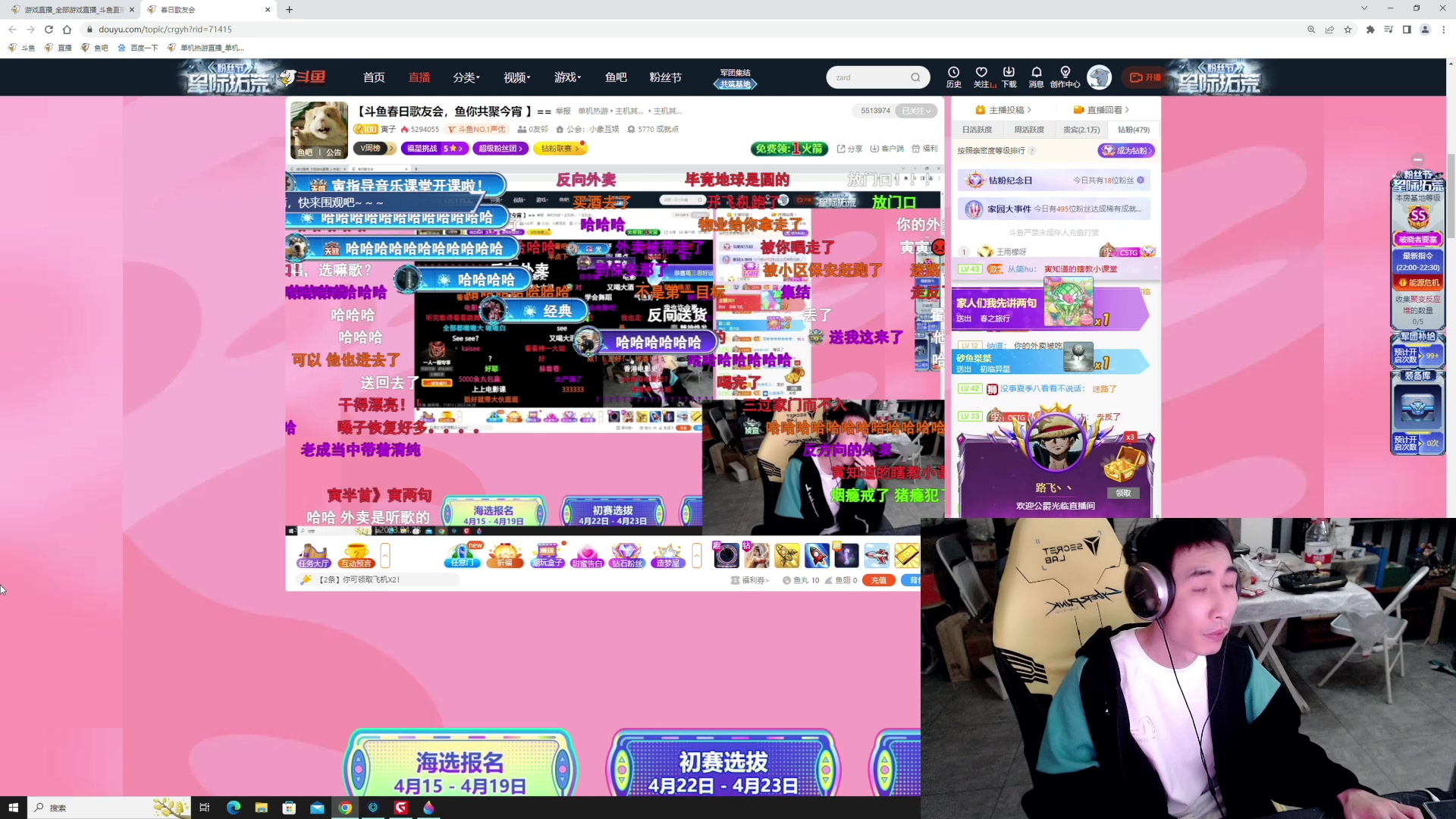This screenshot has height=819, width=1456.
Task: Collapse the 星际拓荒 side widget with minus button
Action: coord(1417,159)
